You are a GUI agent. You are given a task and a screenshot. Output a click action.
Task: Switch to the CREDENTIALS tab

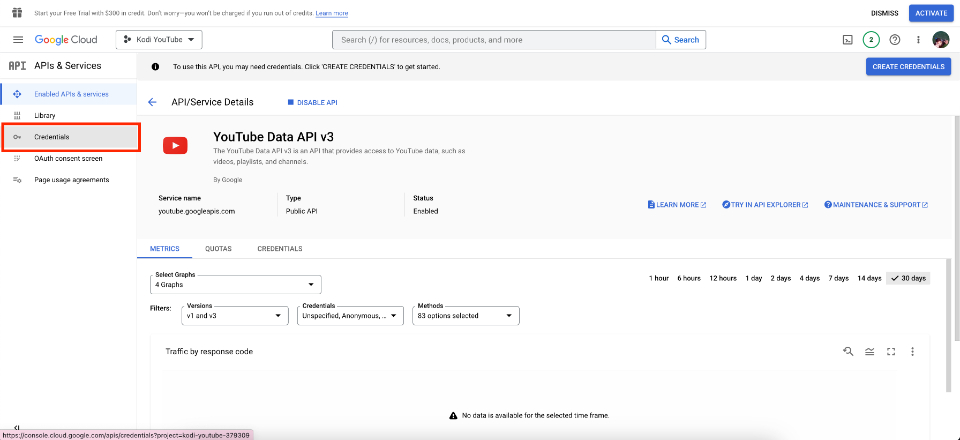[280, 249]
